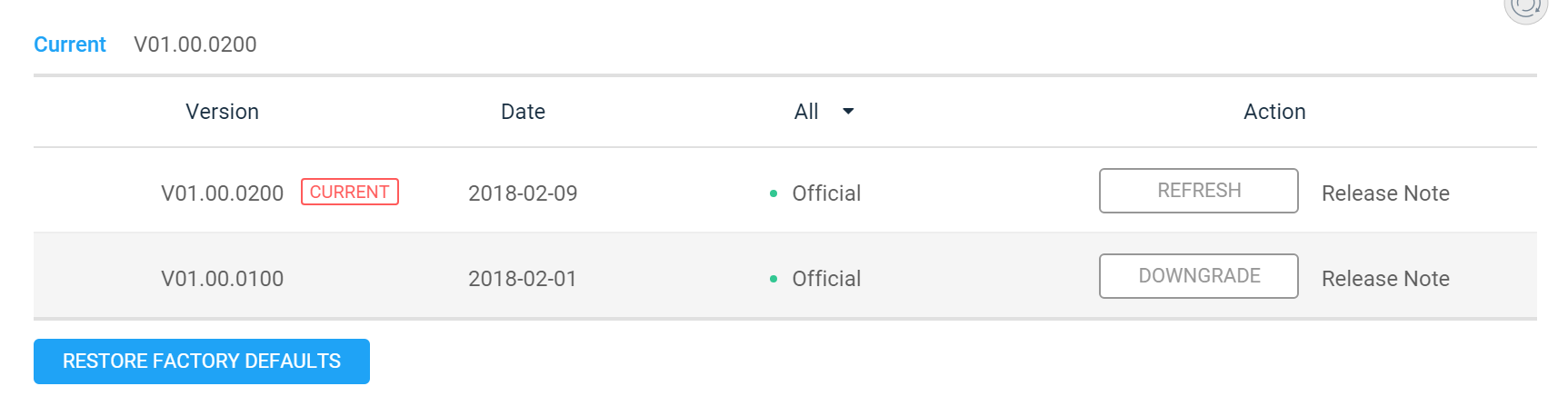Click the red CURRENT badge
Image resolution: width=1568 pixels, height=406 pixels.
[x=350, y=192]
